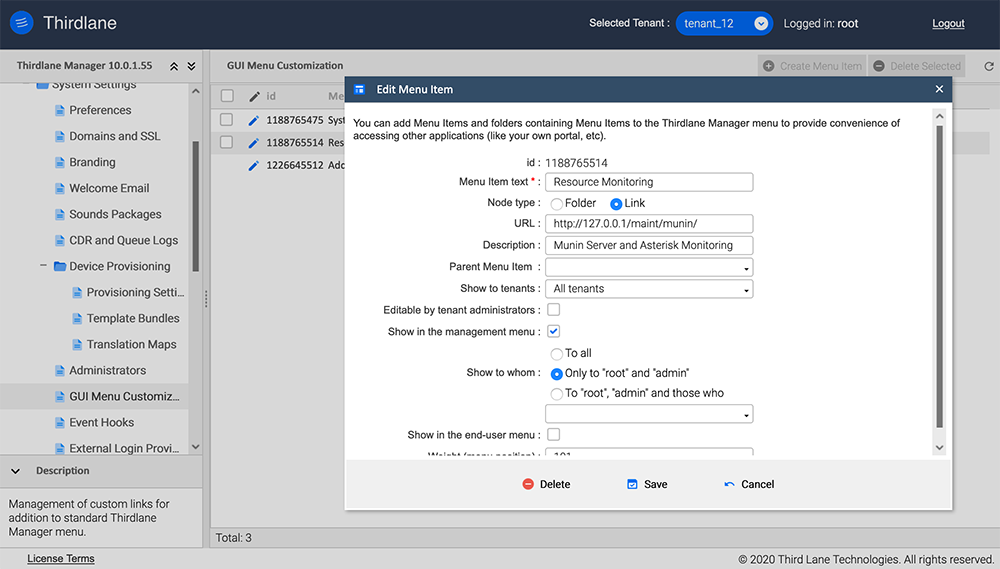
Task: Click the dialog's vertical scrollbar thumb
Action: pos(939,276)
